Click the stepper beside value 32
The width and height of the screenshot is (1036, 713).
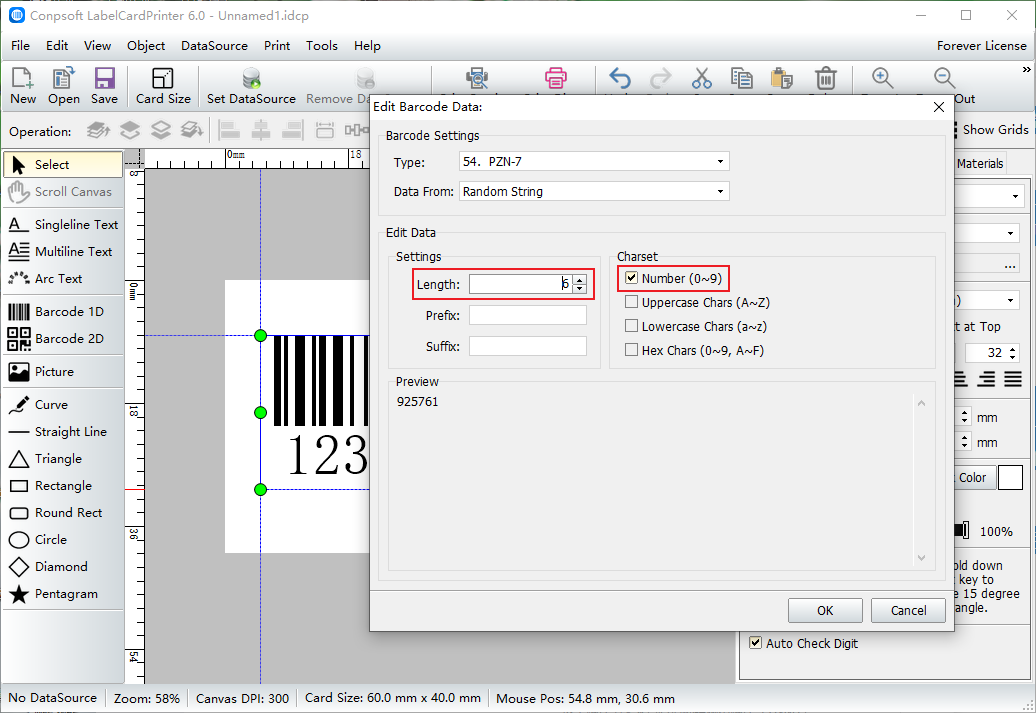click(1013, 353)
